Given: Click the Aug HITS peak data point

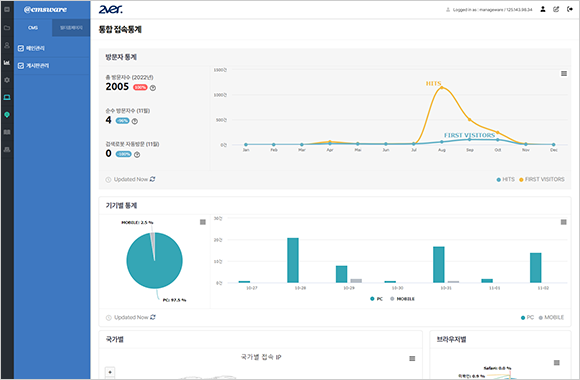Looking at the screenshot, I should (442, 88).
